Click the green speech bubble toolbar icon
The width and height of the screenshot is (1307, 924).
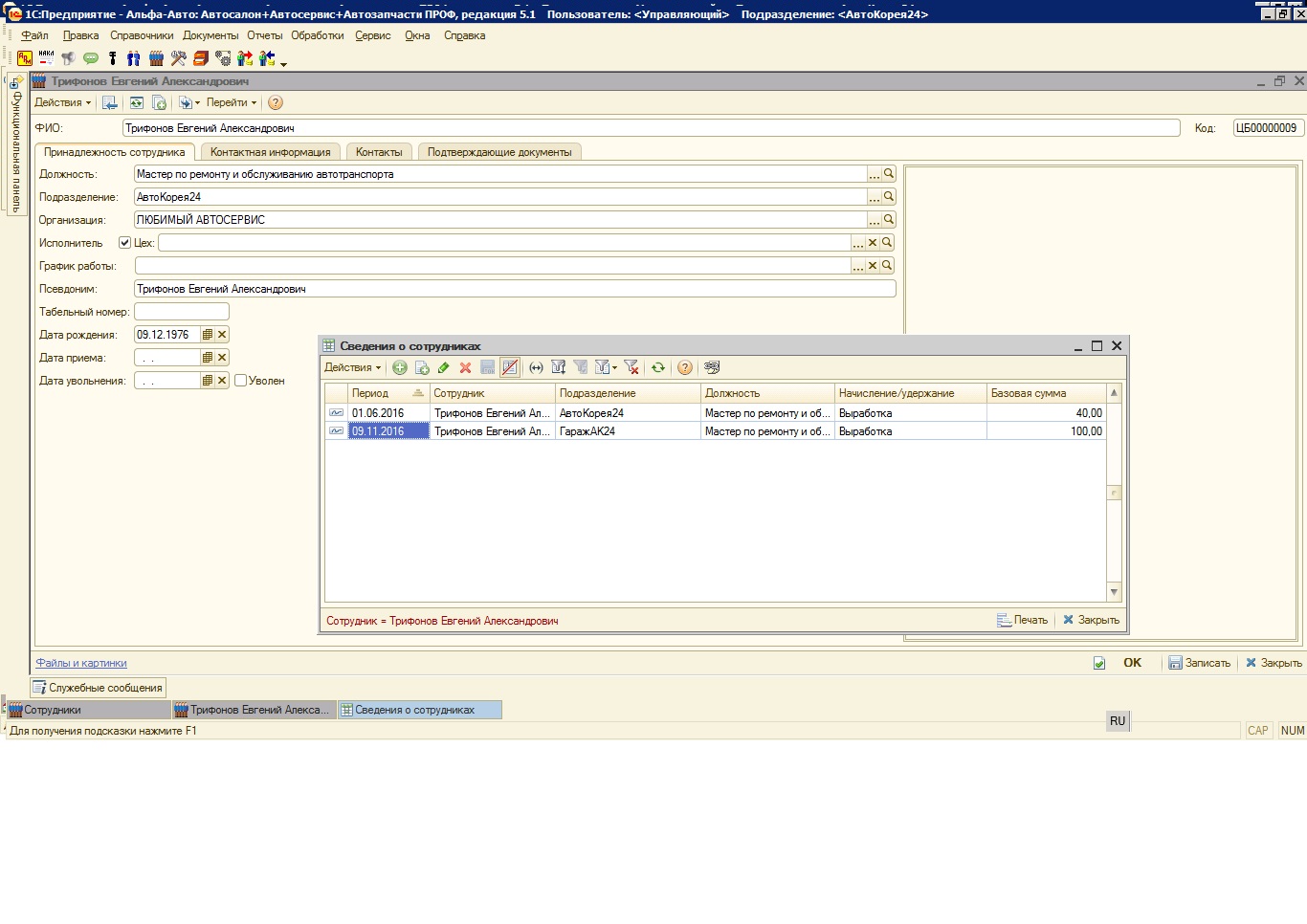coord(91,58)
